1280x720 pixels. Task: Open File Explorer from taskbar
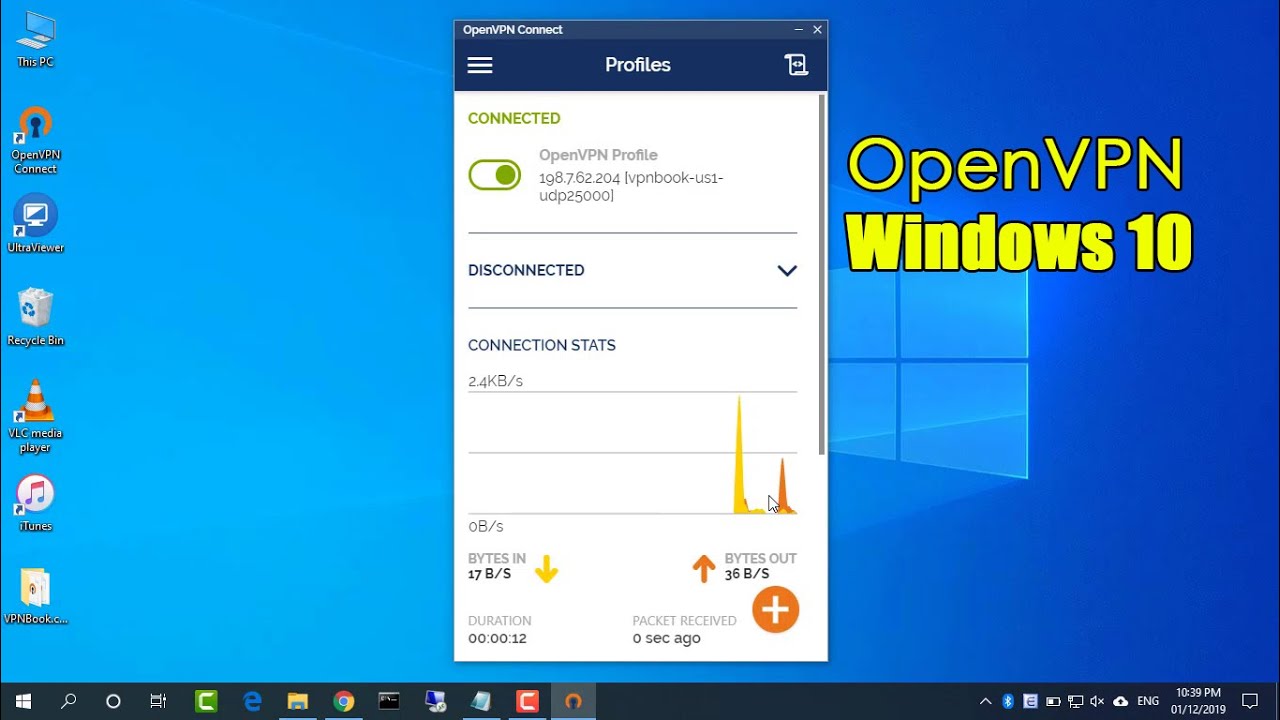(x=298, y=701)
